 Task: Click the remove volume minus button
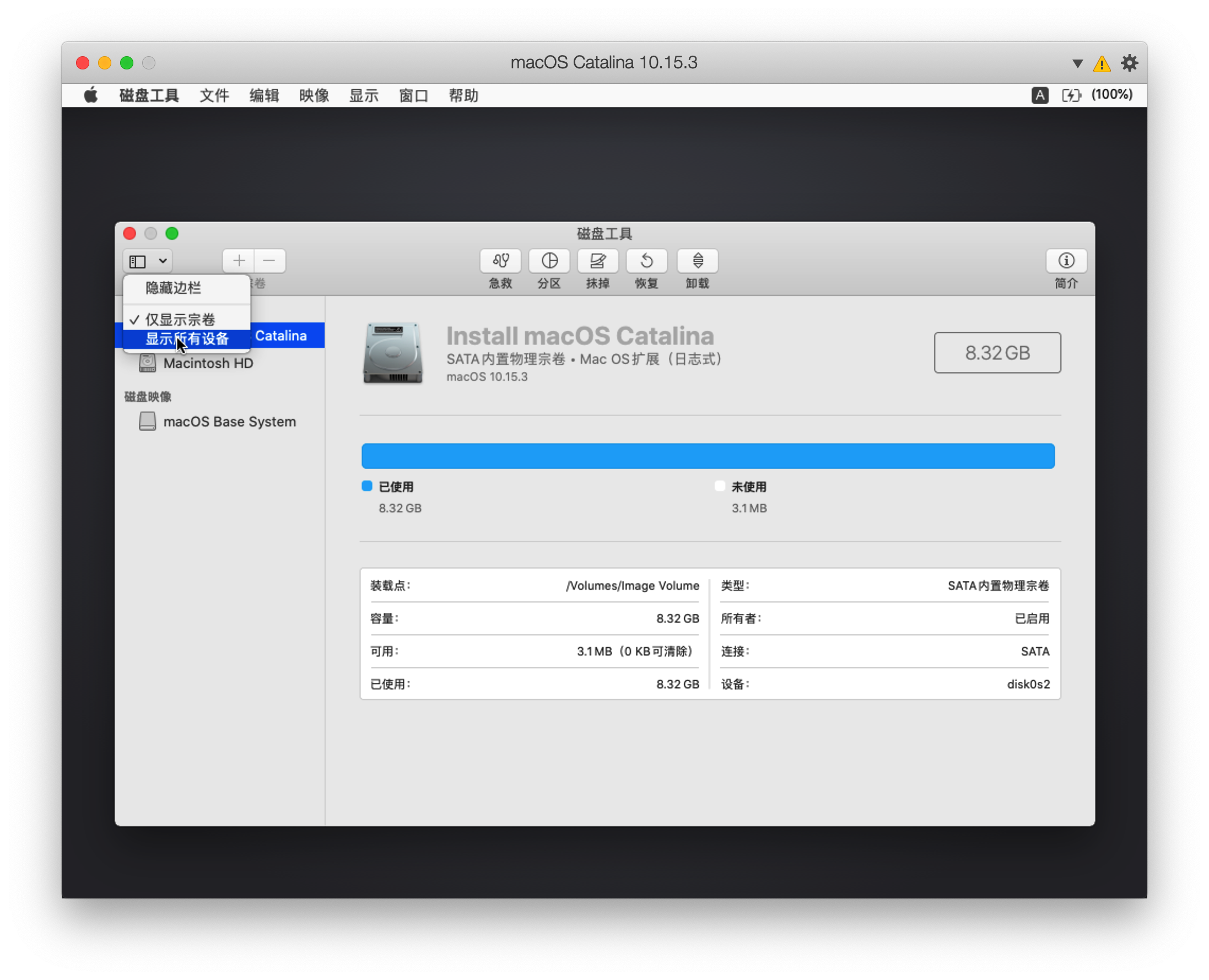click(x=269, y=261)
